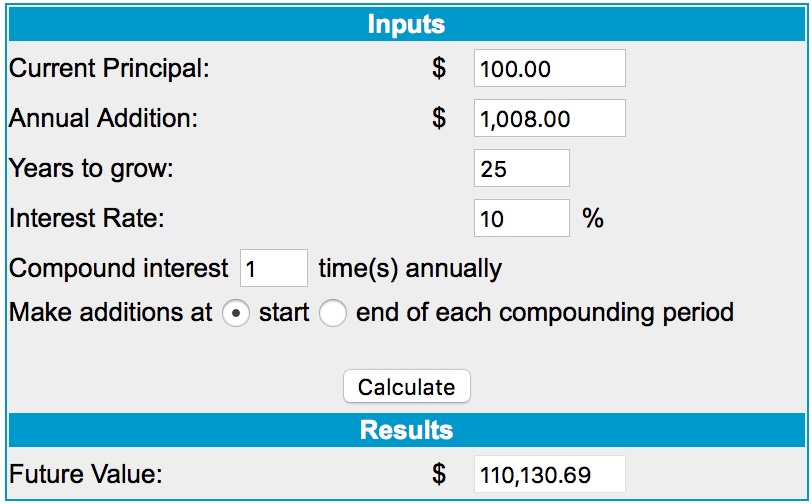The image size is (812, 504).
Task: Click the Interest Rate input box
Action: 521,218
